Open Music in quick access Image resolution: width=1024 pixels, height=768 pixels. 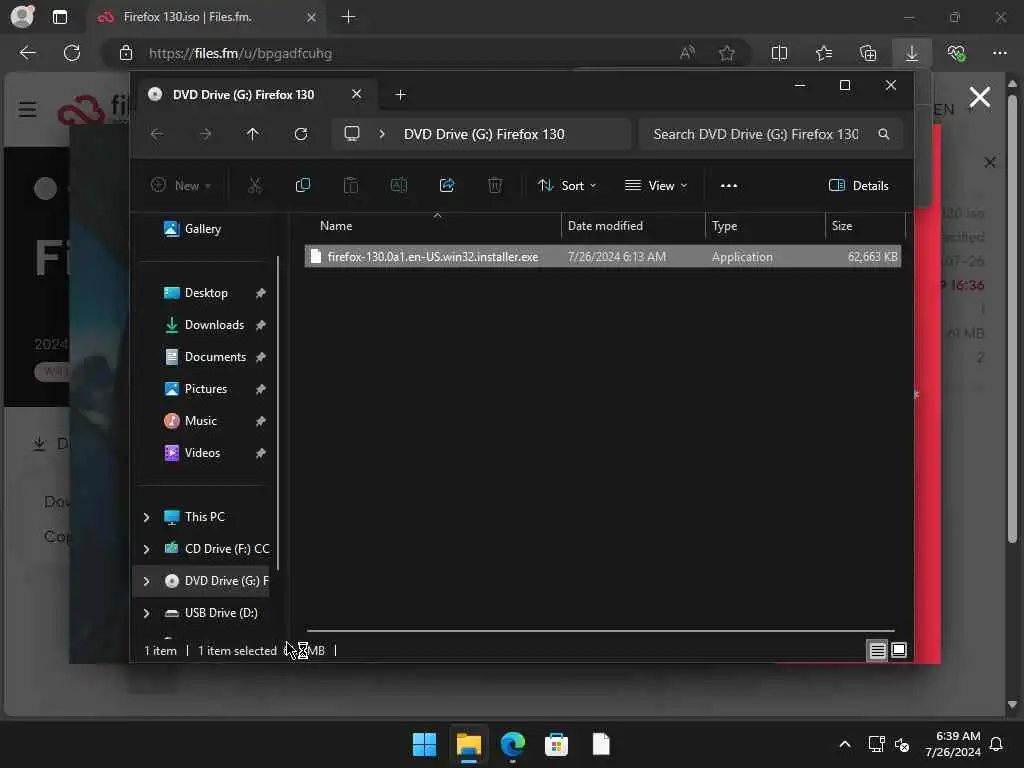coord(200,421)
